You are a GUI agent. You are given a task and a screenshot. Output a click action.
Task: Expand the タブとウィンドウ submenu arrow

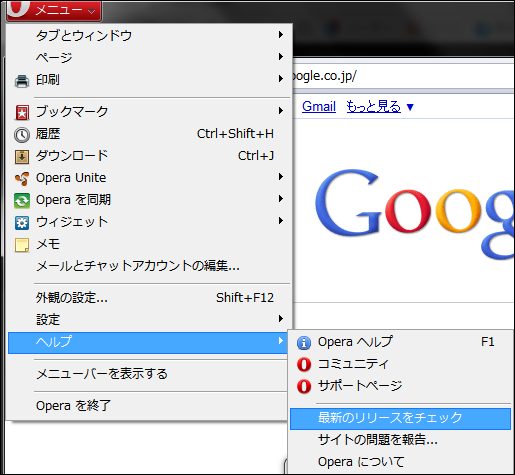[x=281, y=34]
